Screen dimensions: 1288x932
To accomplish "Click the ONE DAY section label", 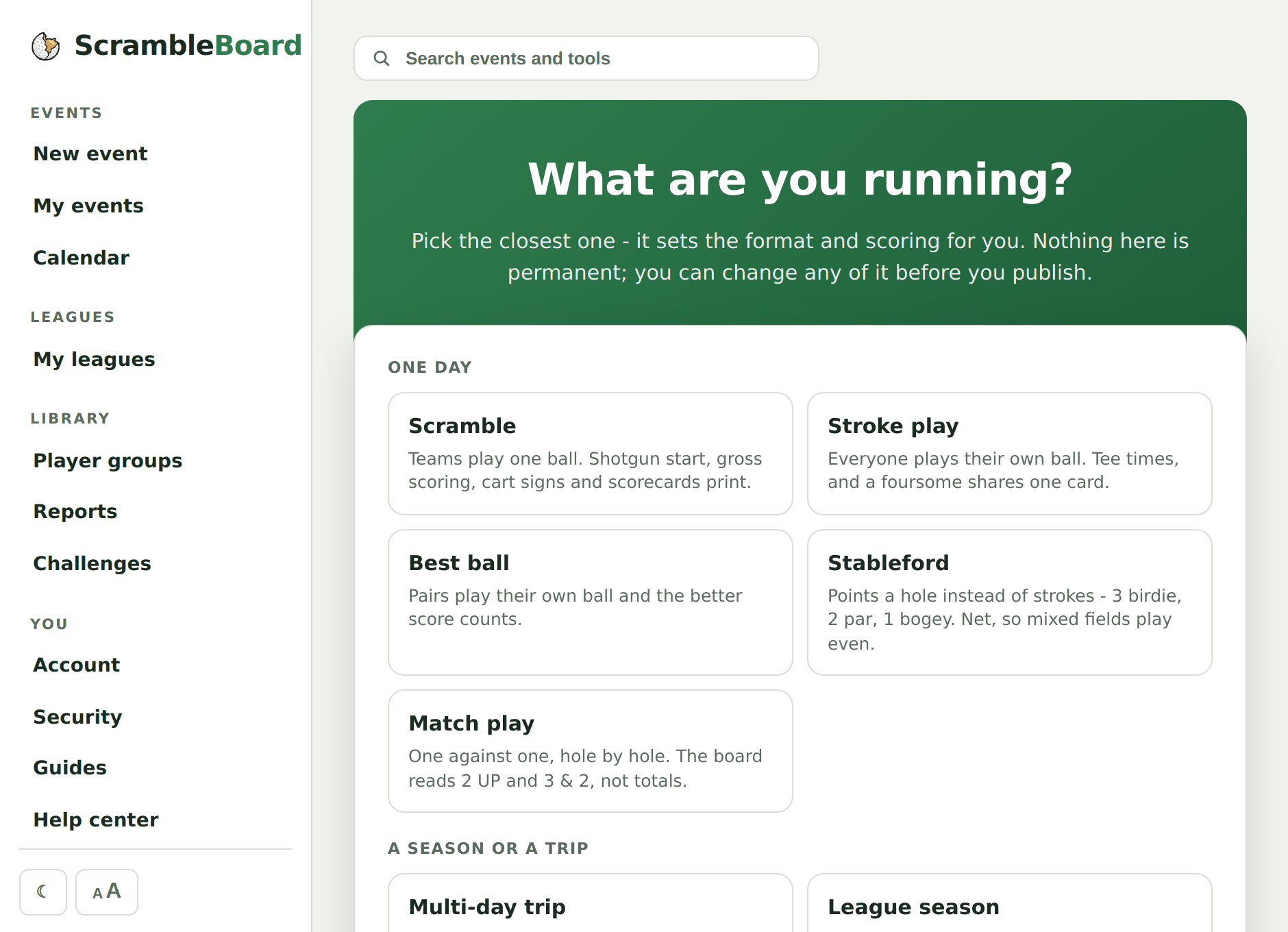I will point(430,367).
